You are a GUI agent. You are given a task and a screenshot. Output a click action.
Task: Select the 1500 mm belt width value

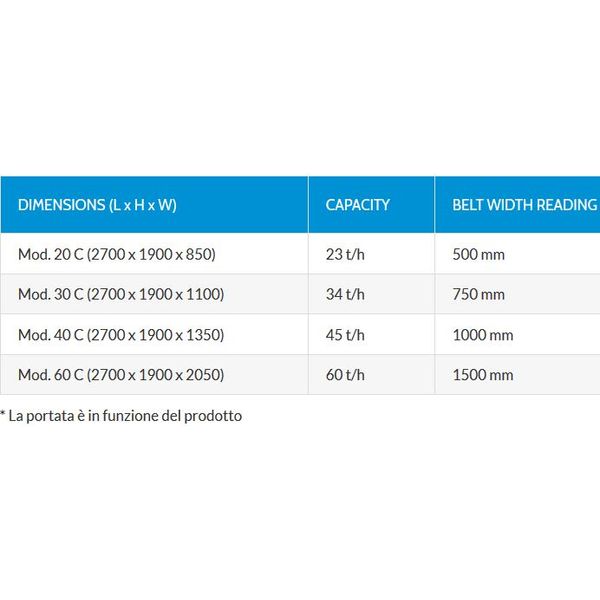click(483, 375)
